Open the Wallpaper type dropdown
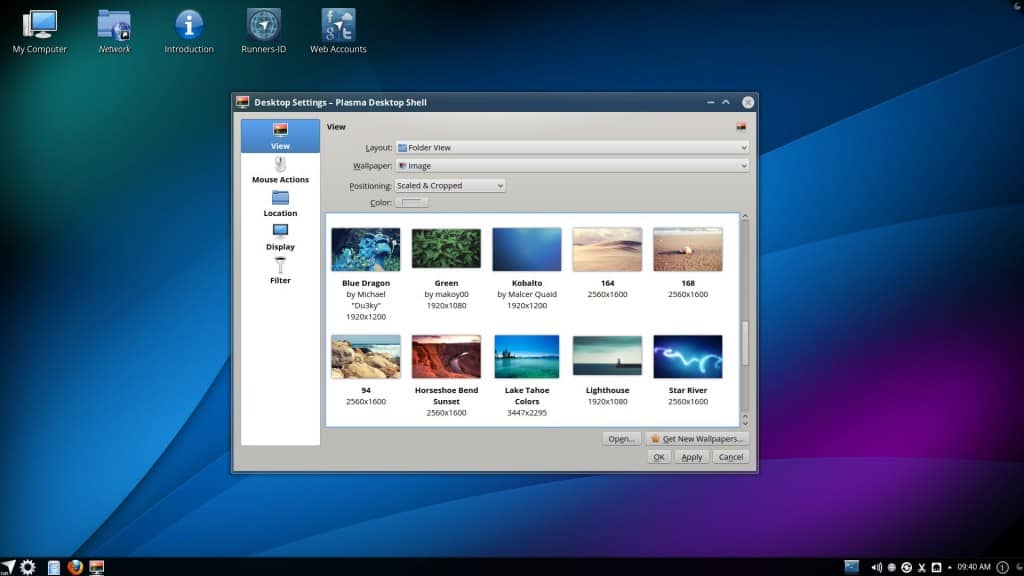The width and height of the screenshot is (1024, 576). tap(572, 166)
